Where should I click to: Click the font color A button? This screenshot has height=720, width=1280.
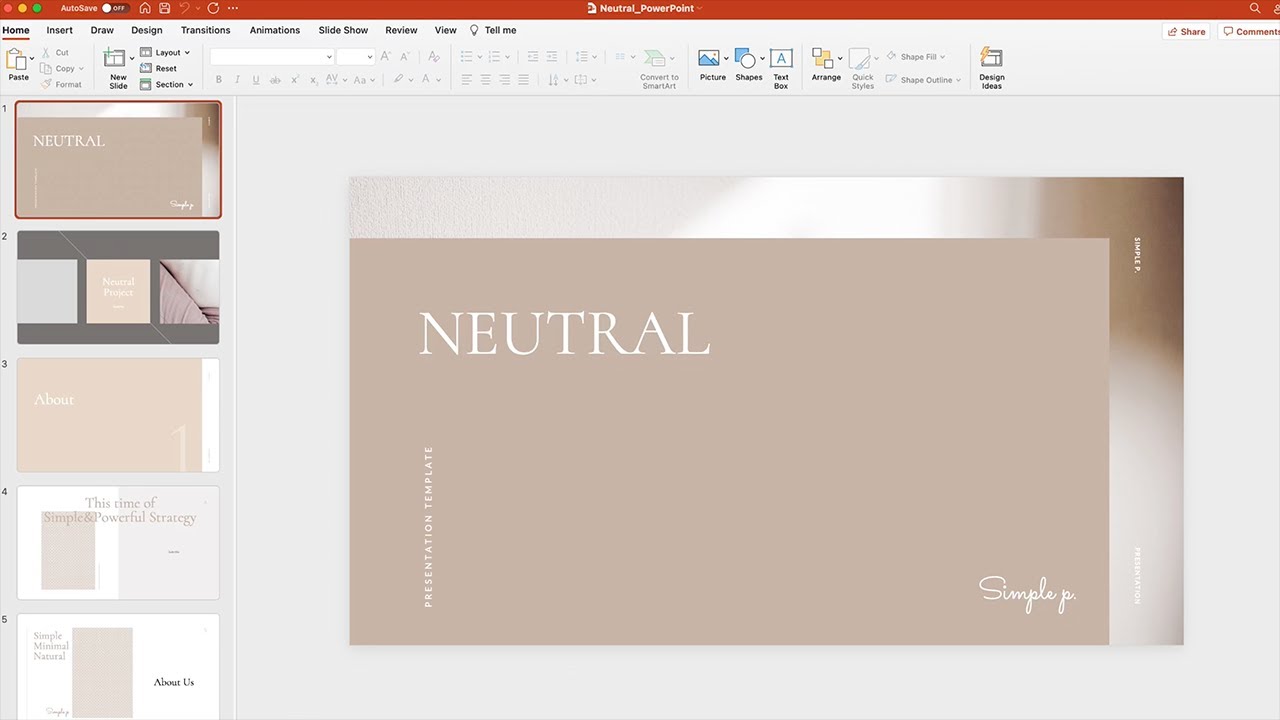tap(426, 80)
